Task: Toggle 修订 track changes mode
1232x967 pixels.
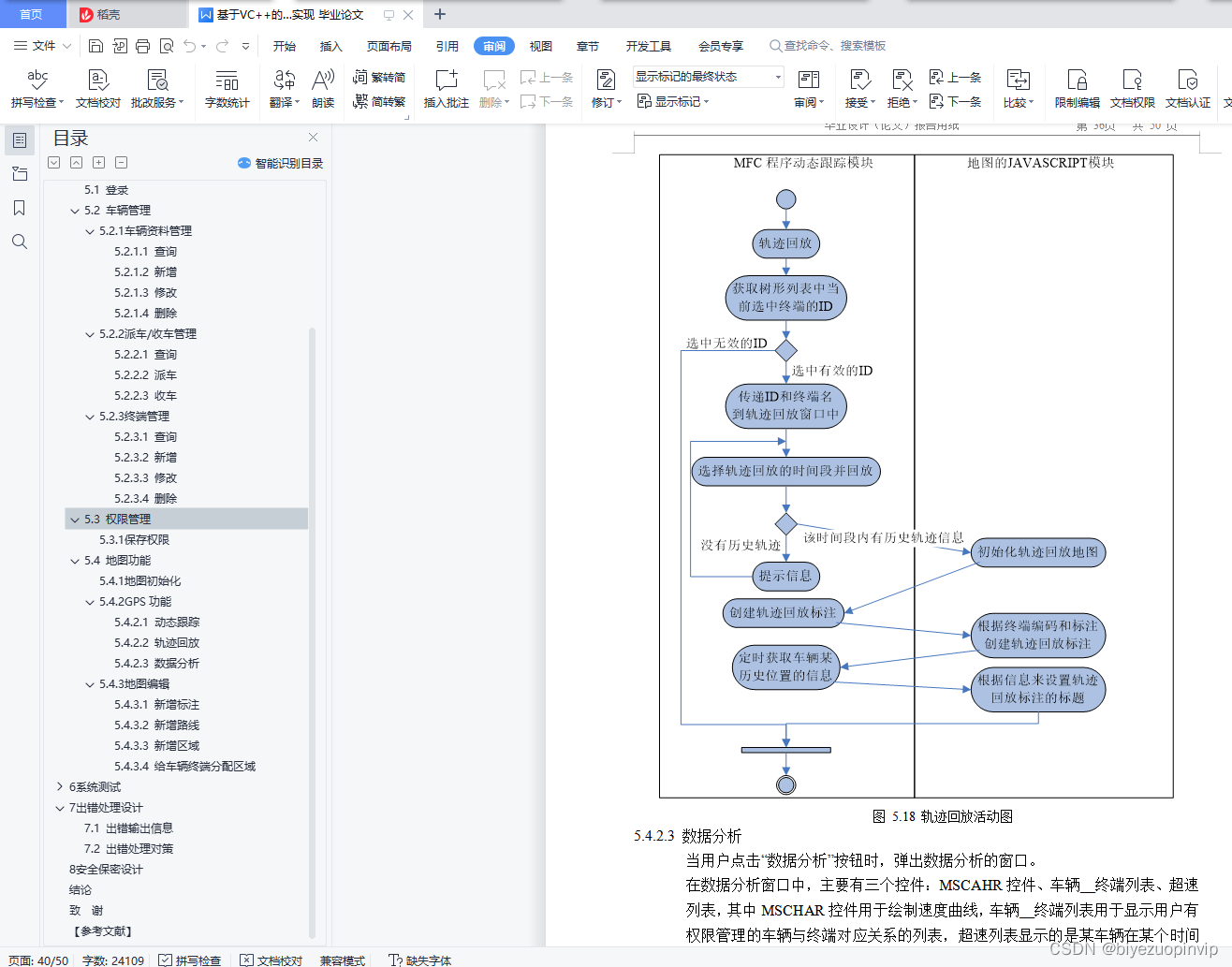Action: 604,88
